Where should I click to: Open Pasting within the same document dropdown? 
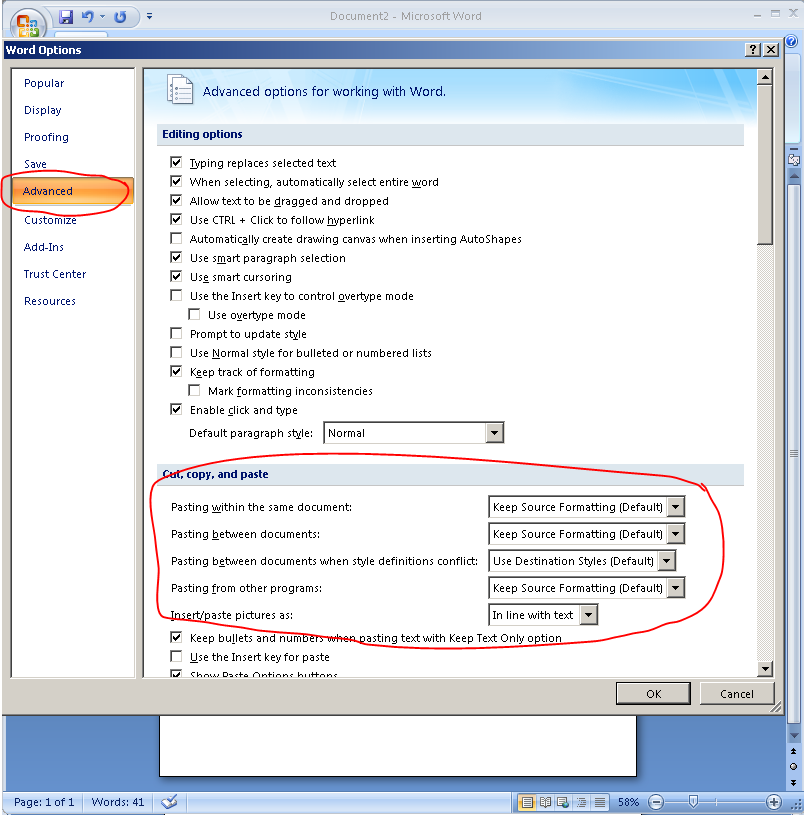(675, 507)
